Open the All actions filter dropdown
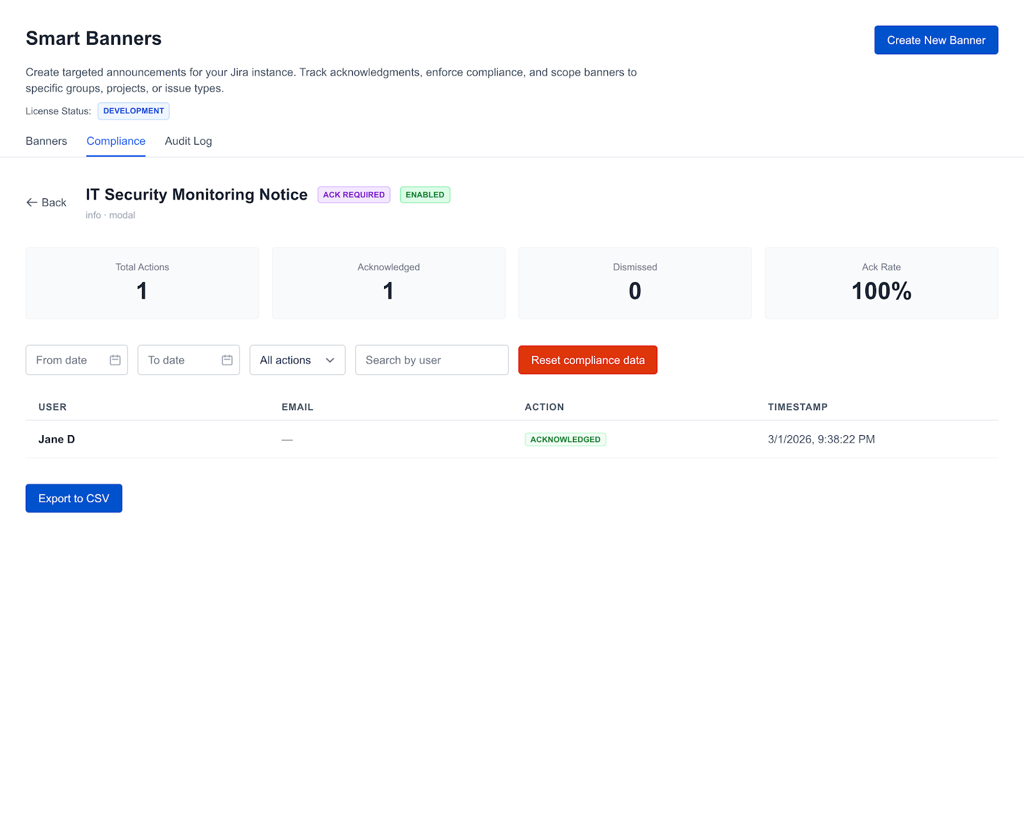Image resolution: width=1024 pixels, height=819 pixels. point(297,360)
